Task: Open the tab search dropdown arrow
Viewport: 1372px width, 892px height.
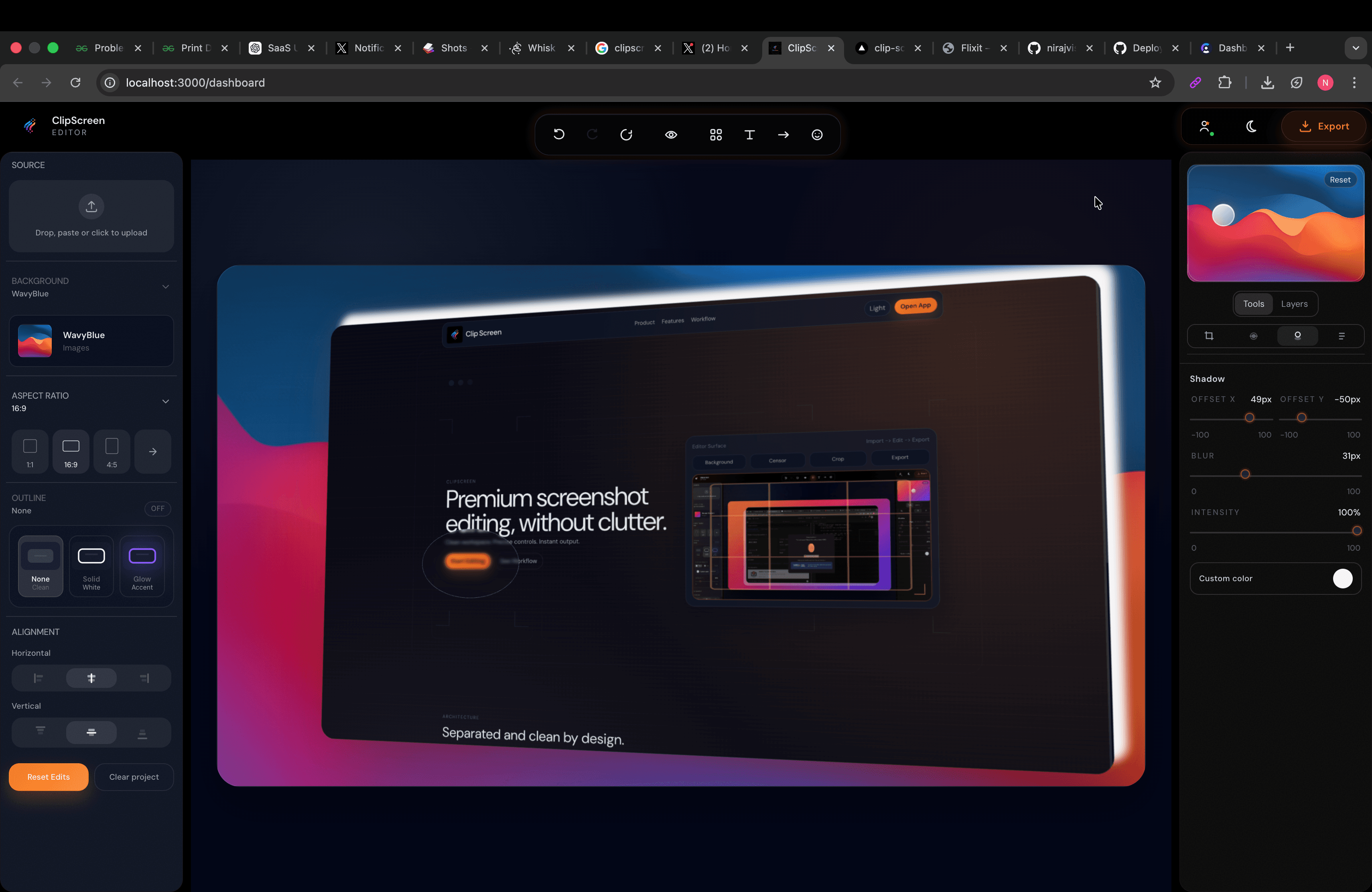Action: 1355,48
